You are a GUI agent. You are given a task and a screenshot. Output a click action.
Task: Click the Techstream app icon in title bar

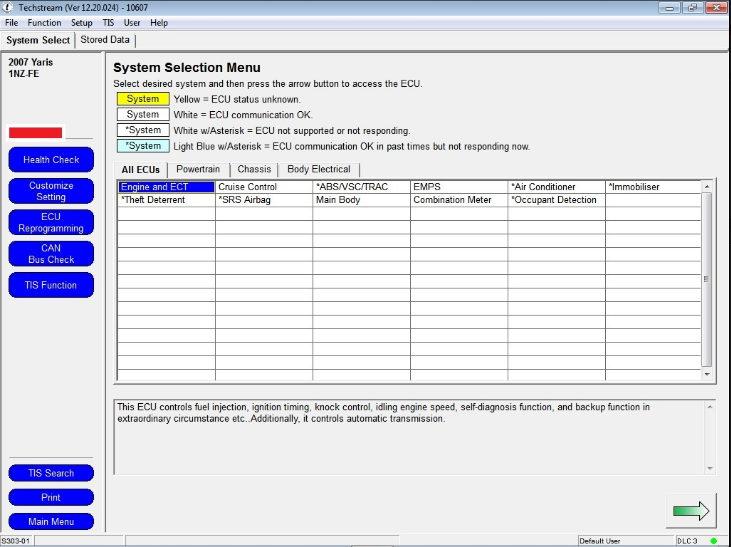[x=7, y=7]
